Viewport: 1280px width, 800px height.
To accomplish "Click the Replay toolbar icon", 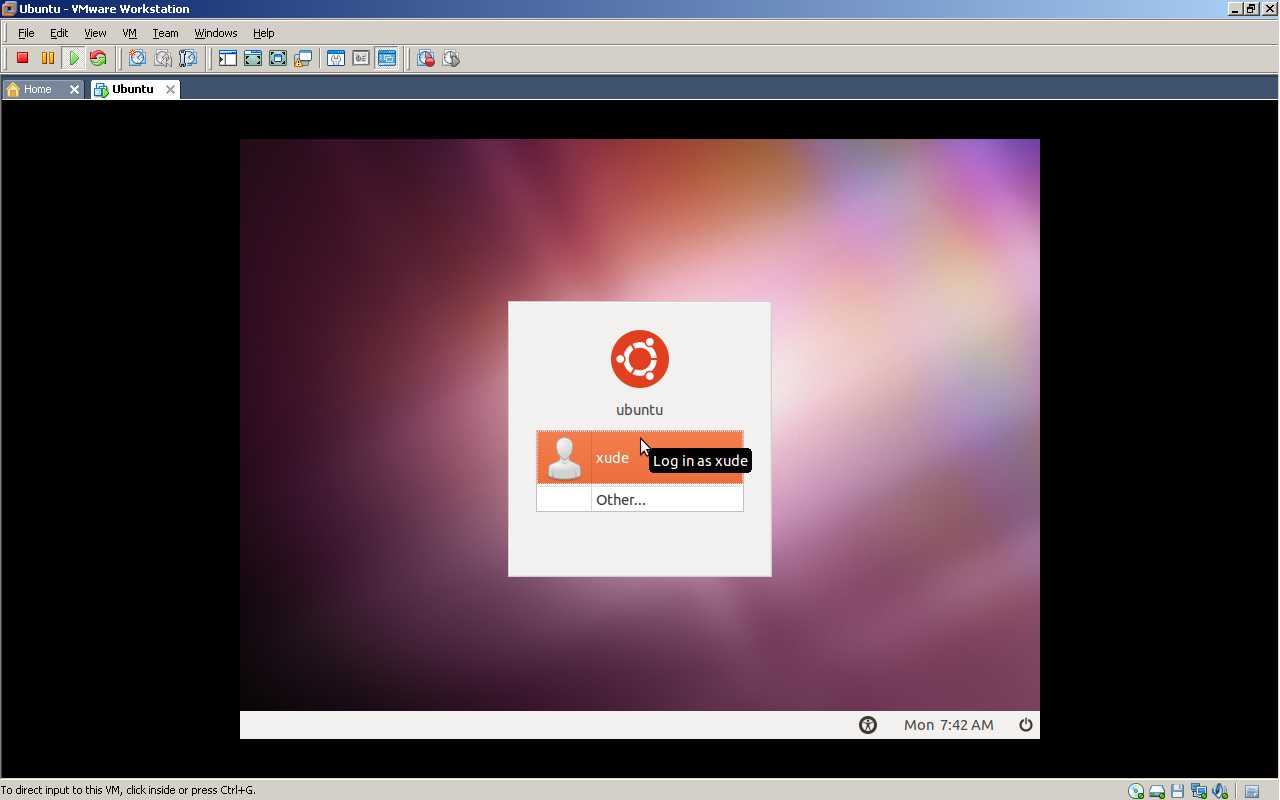I will [x=451, y=59].
